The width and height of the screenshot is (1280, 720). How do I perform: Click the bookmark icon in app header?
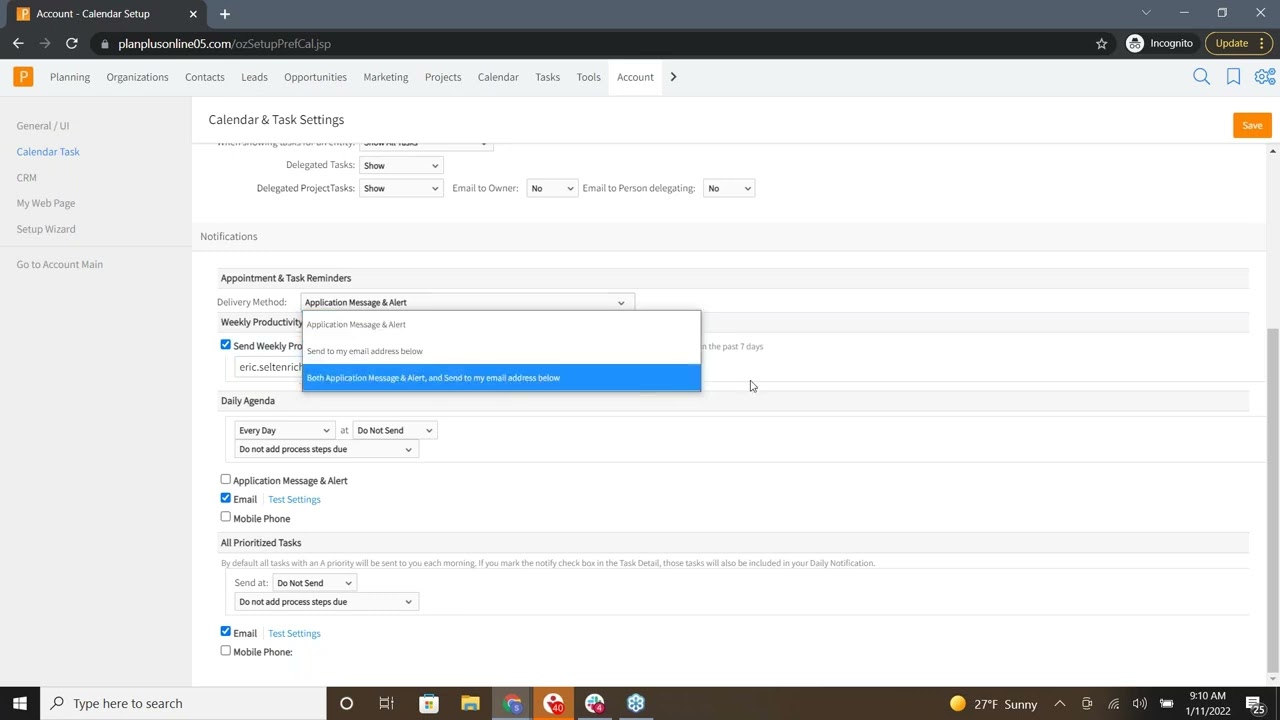[x=1234, y=77]
